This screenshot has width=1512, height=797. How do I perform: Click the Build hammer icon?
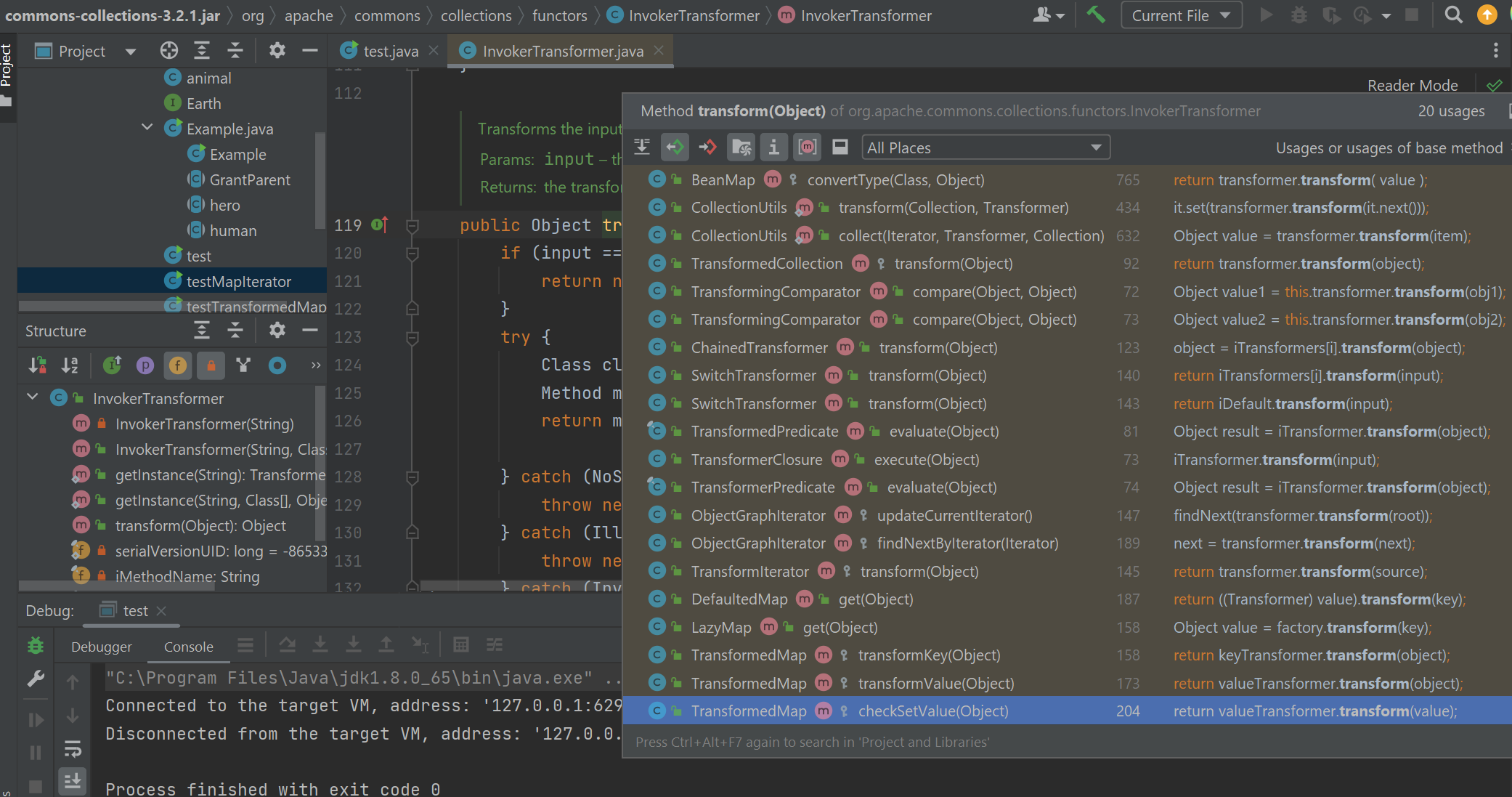1095,15
